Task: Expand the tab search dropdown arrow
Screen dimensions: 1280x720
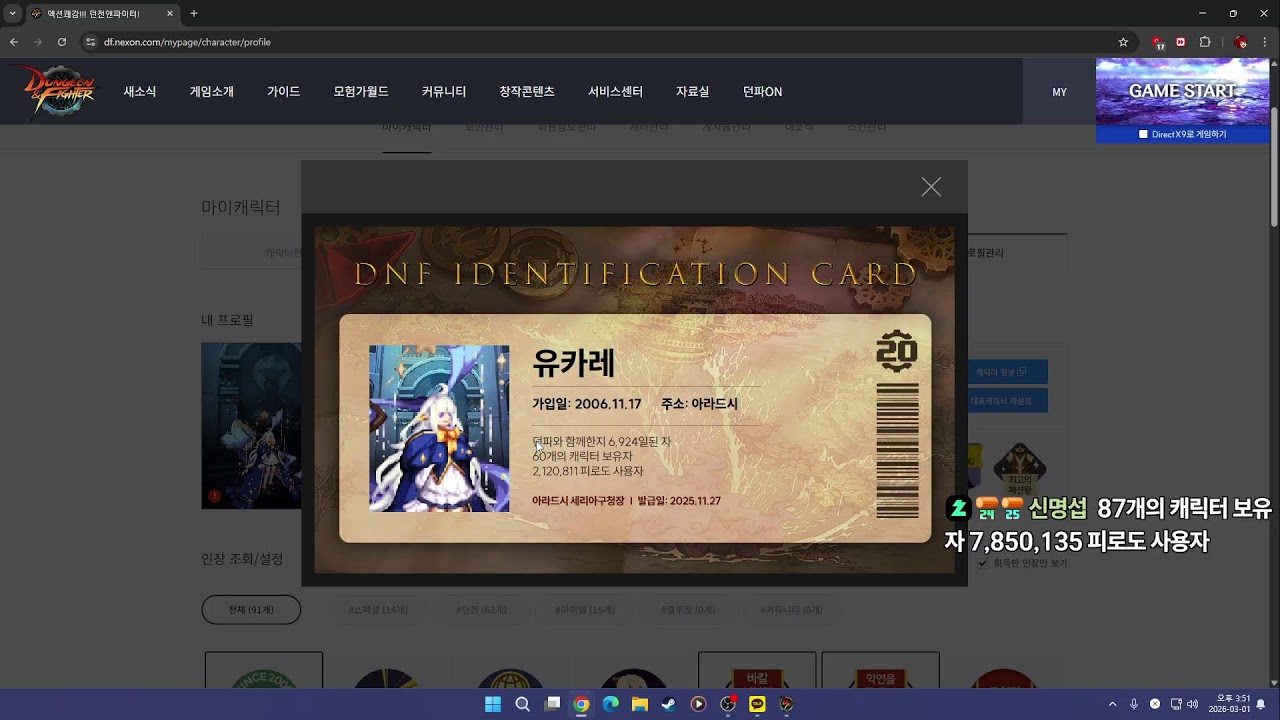Action: pyautogui.click(x=12, y=14)
